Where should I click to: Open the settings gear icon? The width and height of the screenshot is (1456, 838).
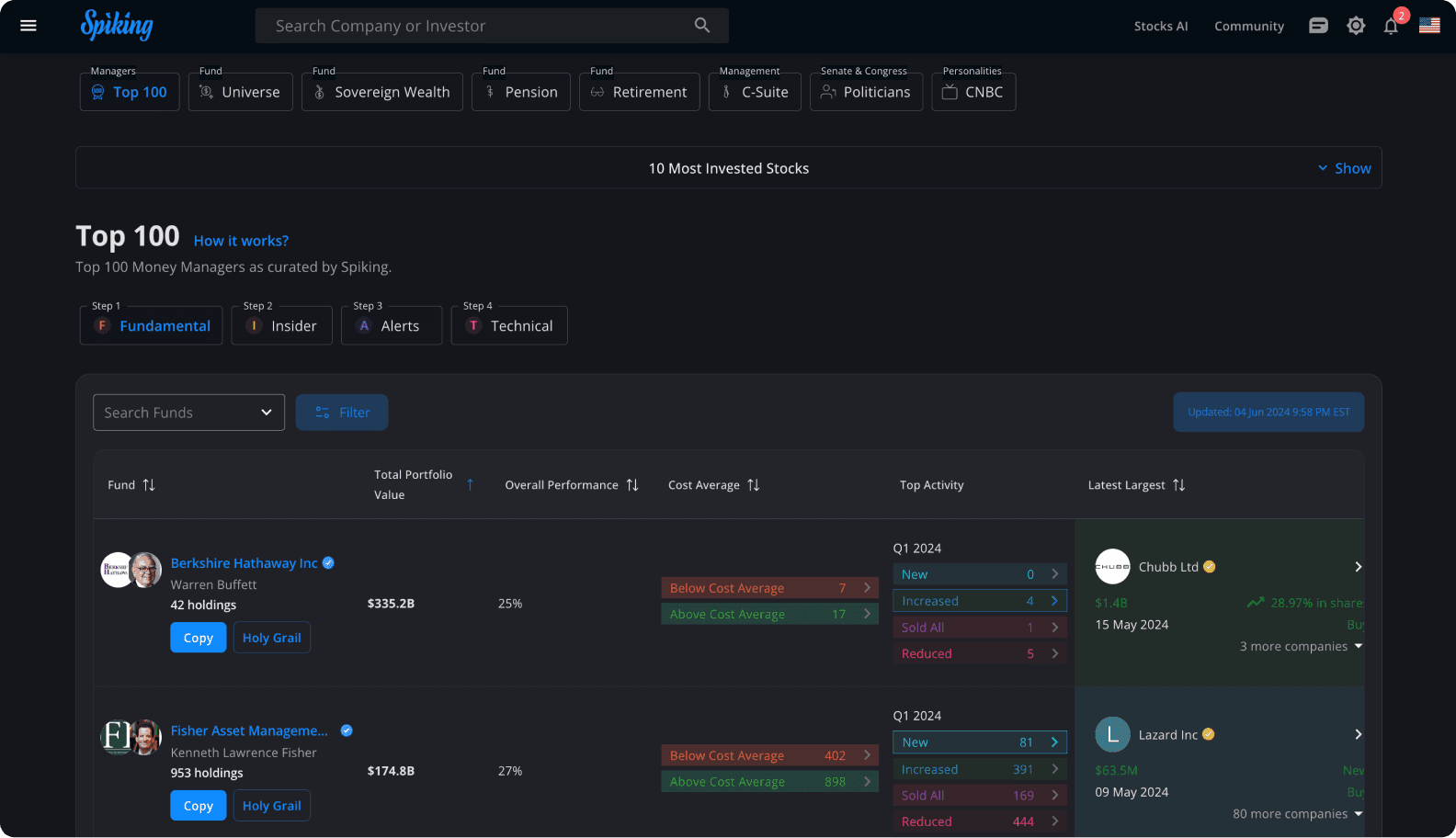1356,26
